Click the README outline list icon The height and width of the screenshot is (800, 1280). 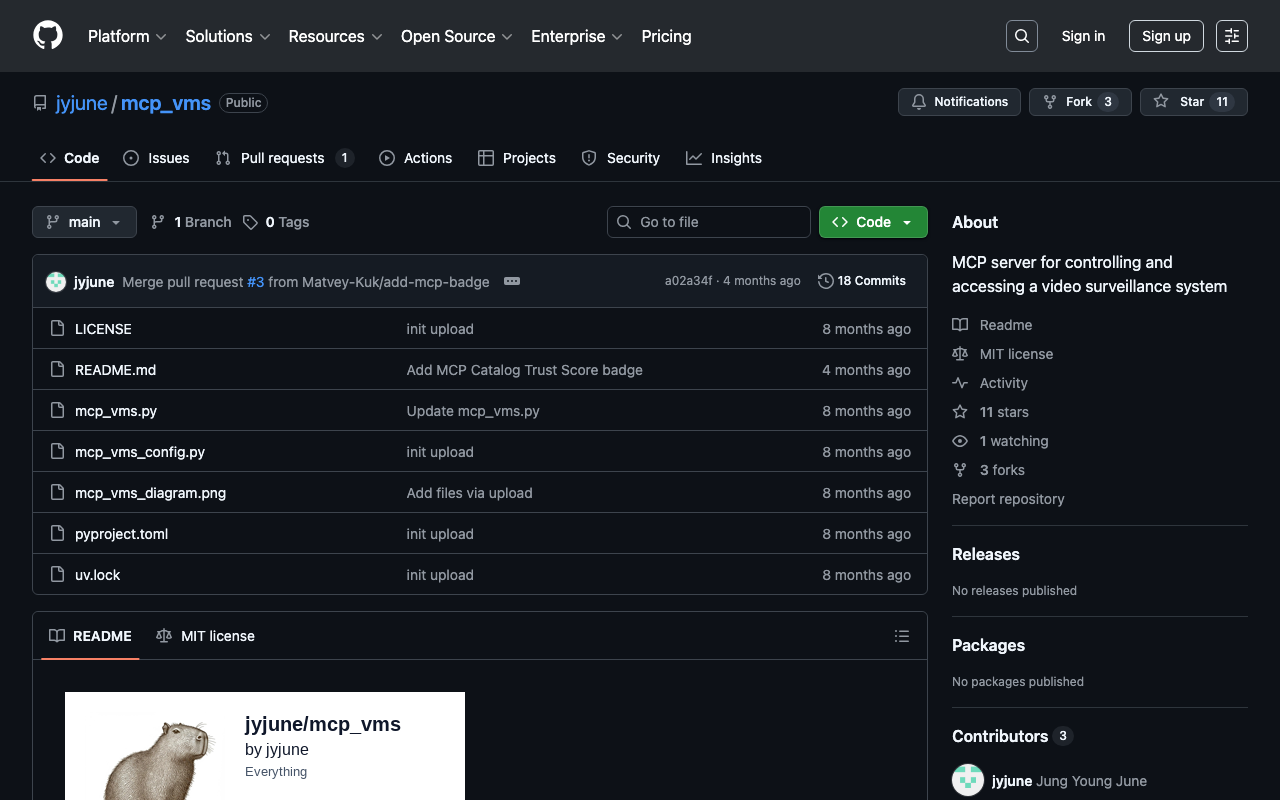click(x=901, y=636)
